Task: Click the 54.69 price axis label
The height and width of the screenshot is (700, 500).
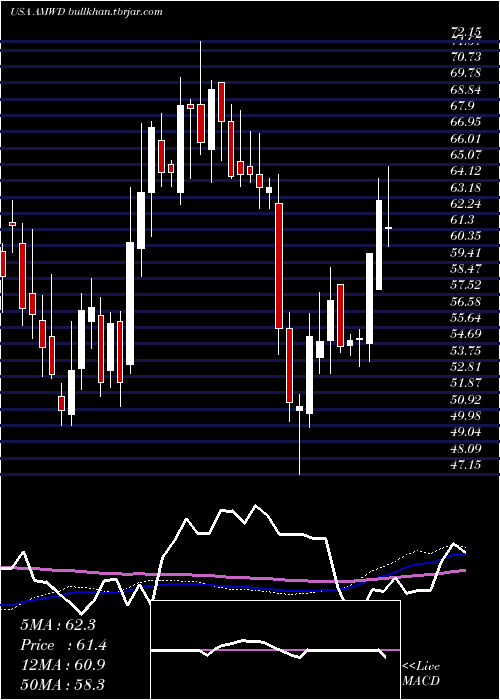Action: coord(466,334)
